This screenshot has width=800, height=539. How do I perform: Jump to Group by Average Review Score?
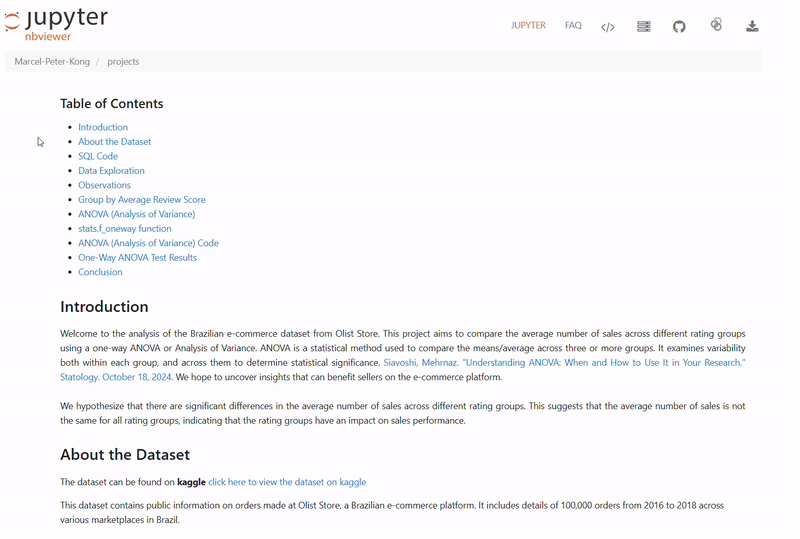point(142,200)
